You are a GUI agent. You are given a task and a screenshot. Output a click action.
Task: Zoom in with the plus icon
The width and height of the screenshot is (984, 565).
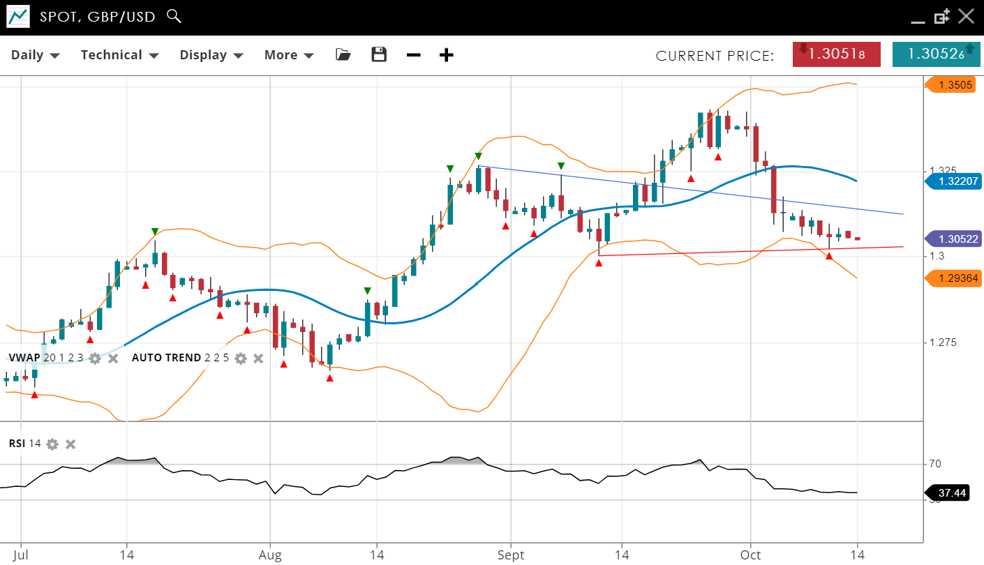446,55
